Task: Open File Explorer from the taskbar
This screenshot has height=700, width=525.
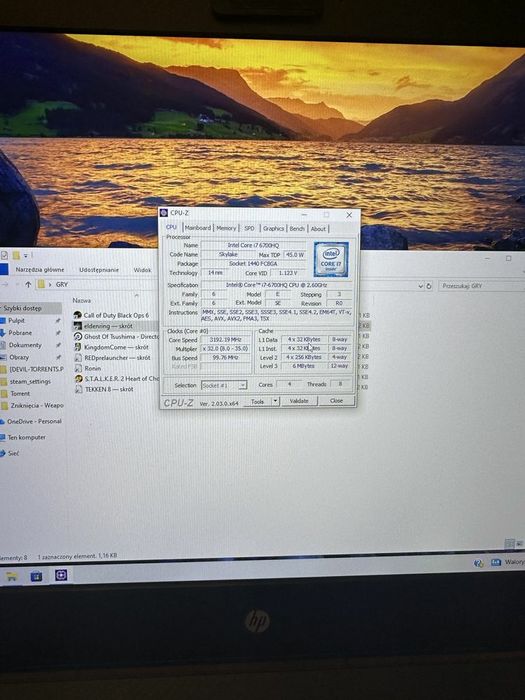Action: tap(11, 576)
